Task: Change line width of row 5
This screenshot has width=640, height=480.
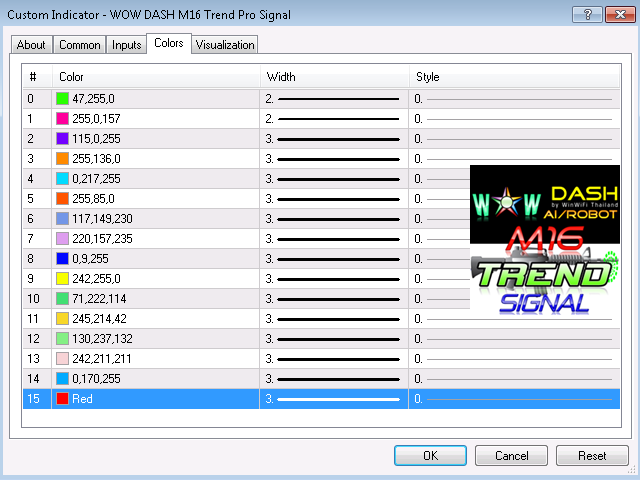Action: (334, 199)
